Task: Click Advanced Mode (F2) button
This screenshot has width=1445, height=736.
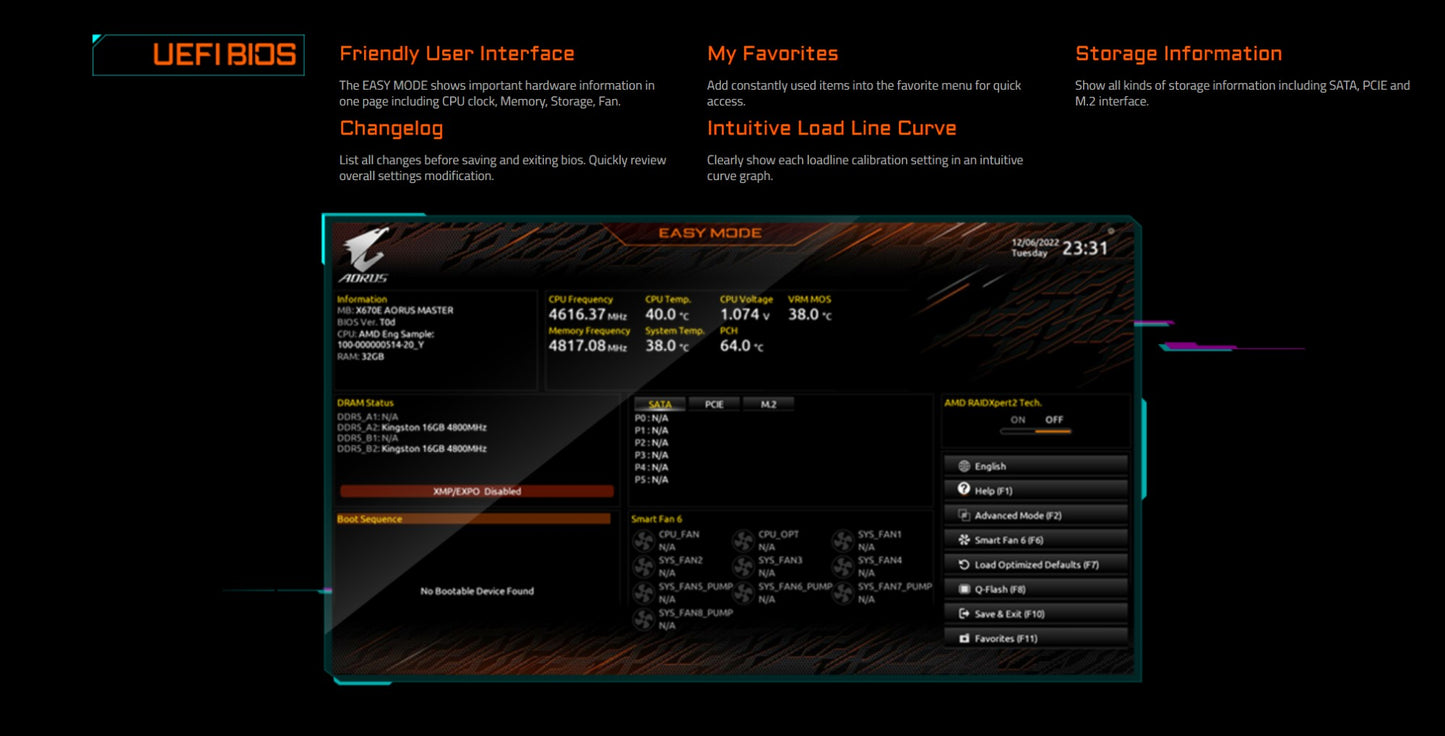Action: coord(1036,515)
